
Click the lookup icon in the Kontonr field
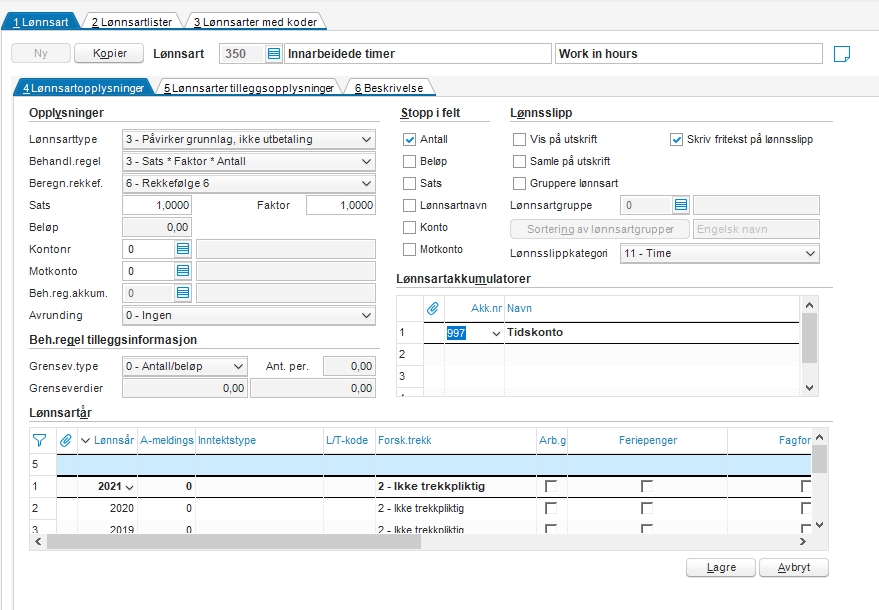183,249
